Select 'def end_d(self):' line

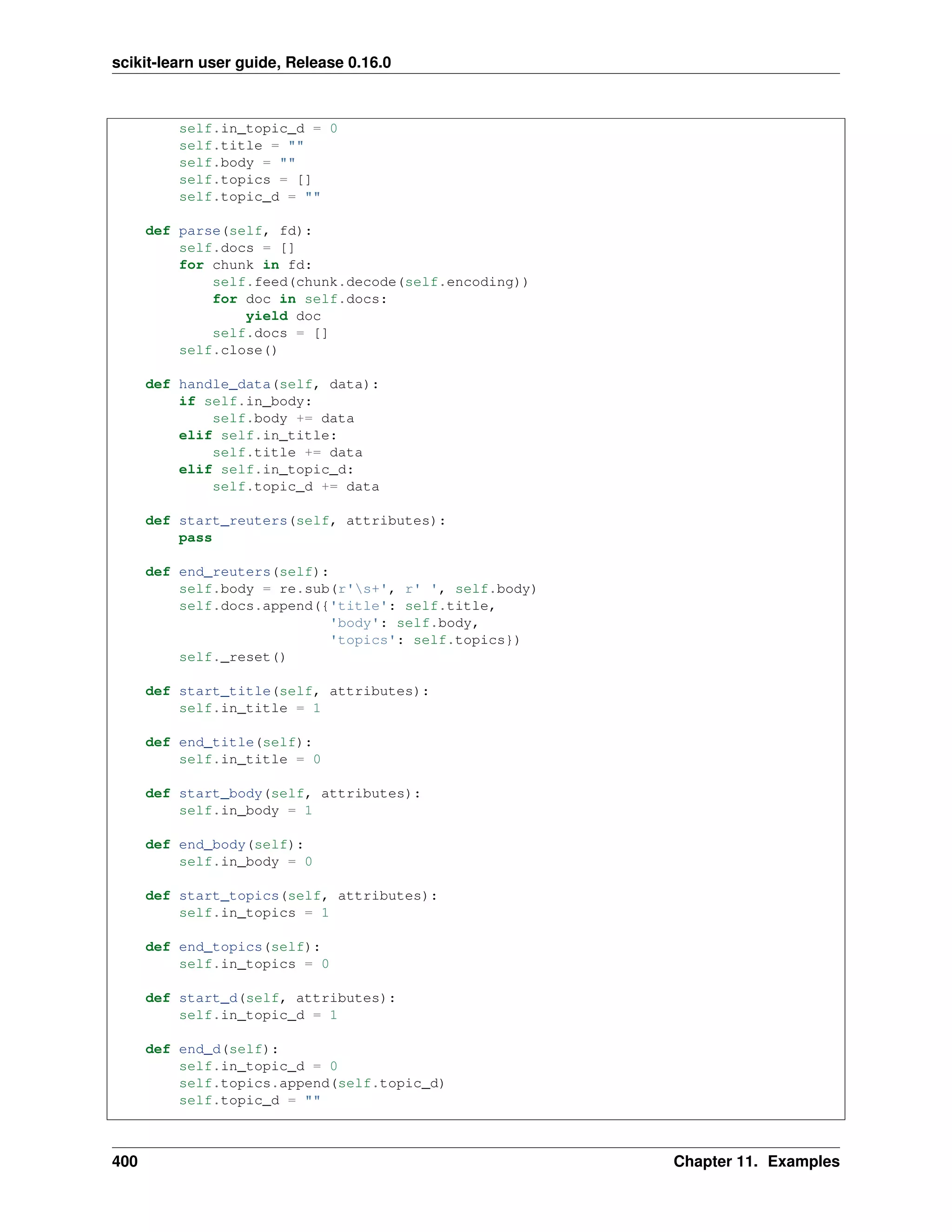212,1049
